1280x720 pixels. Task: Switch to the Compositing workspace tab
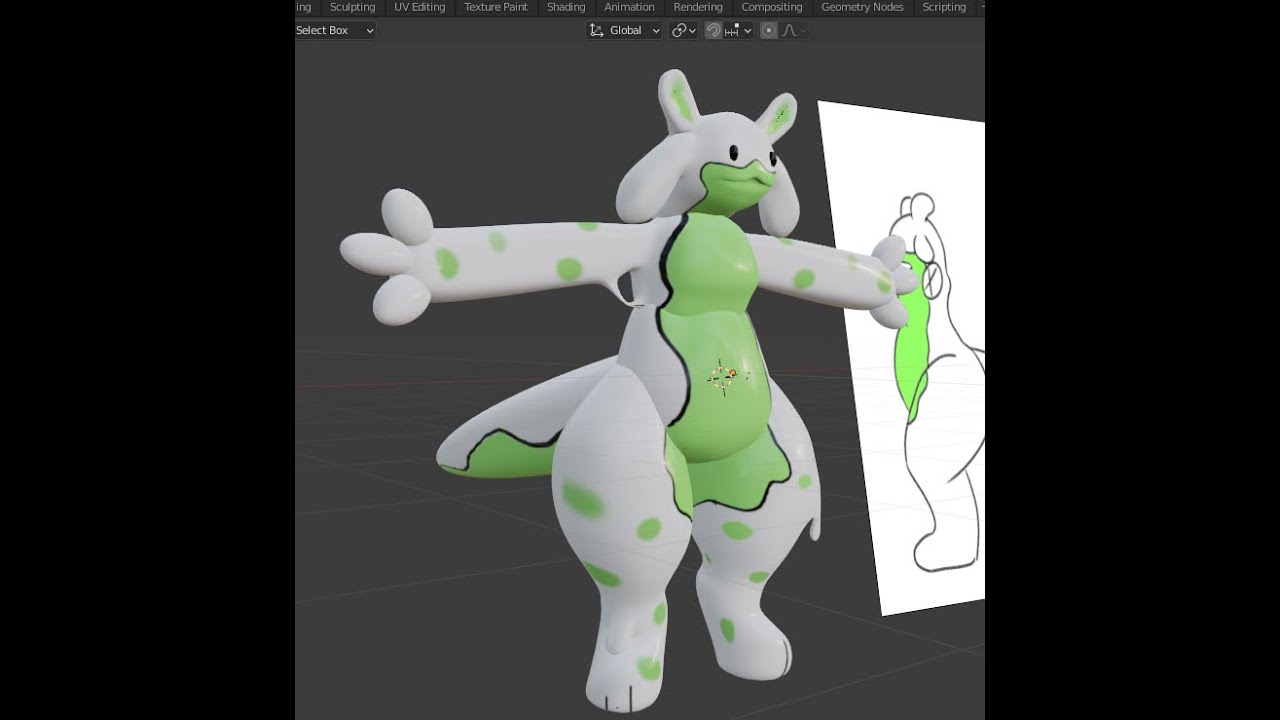[772, 7]
